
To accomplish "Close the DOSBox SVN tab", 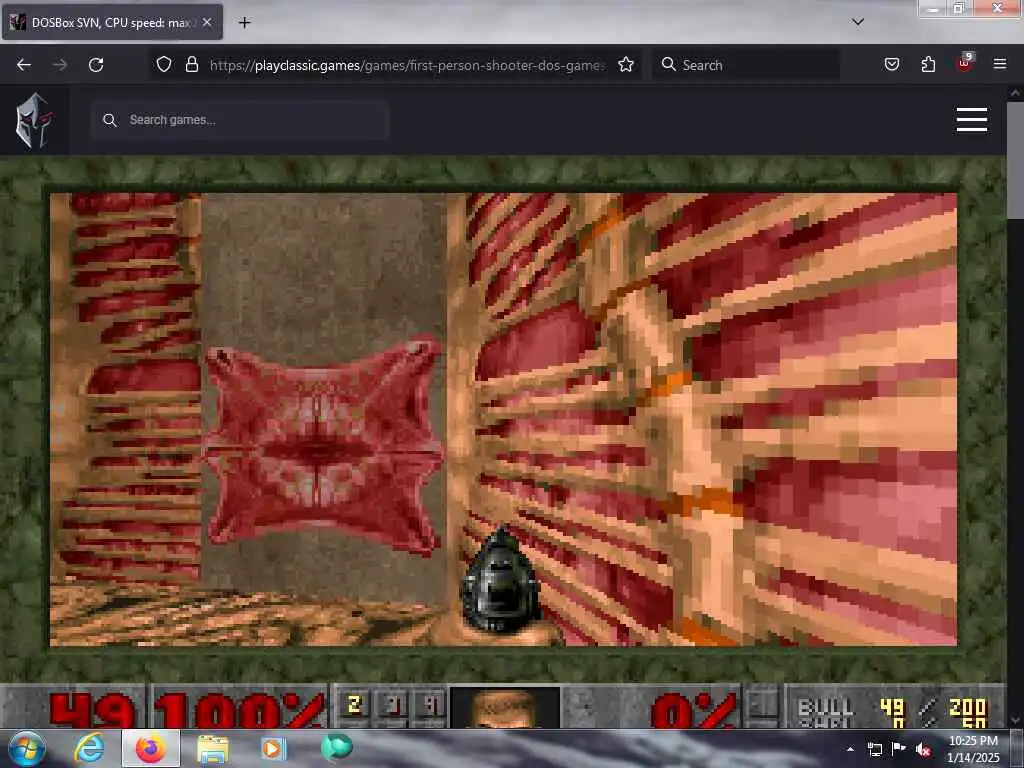I will point(207,22).
